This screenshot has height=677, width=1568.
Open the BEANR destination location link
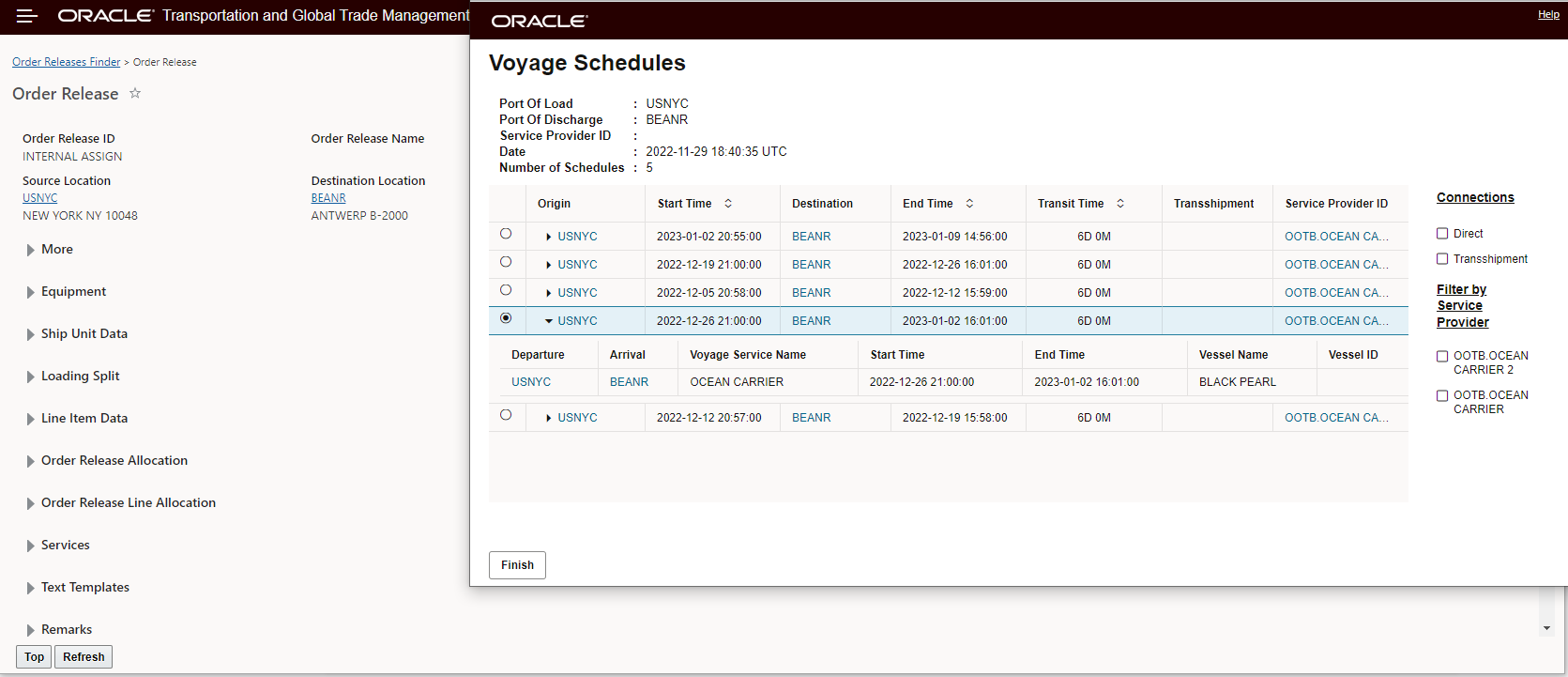pyautogui.click(x=328, y=198)
